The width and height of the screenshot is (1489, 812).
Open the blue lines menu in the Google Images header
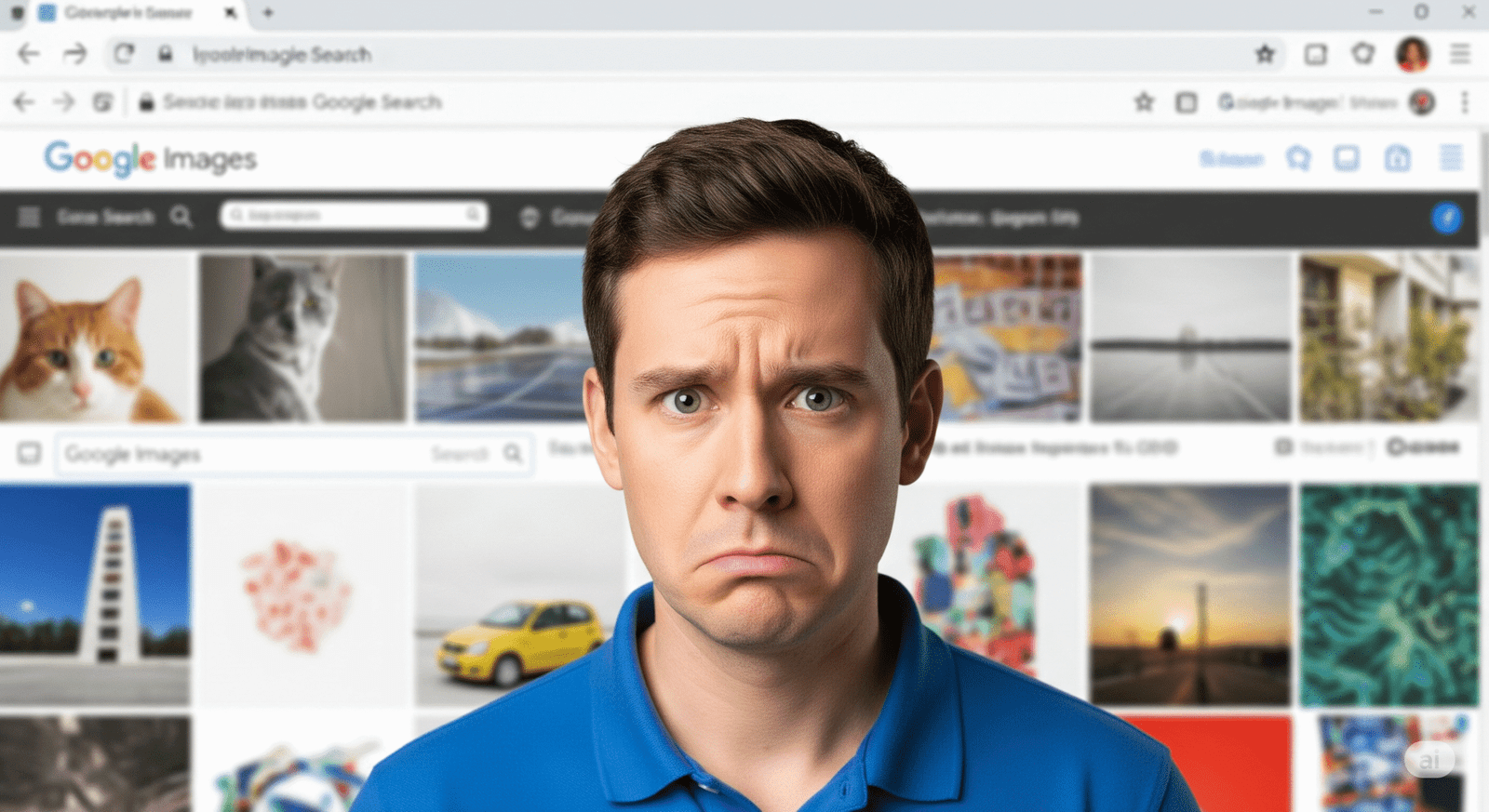[x=1451, y=158]
